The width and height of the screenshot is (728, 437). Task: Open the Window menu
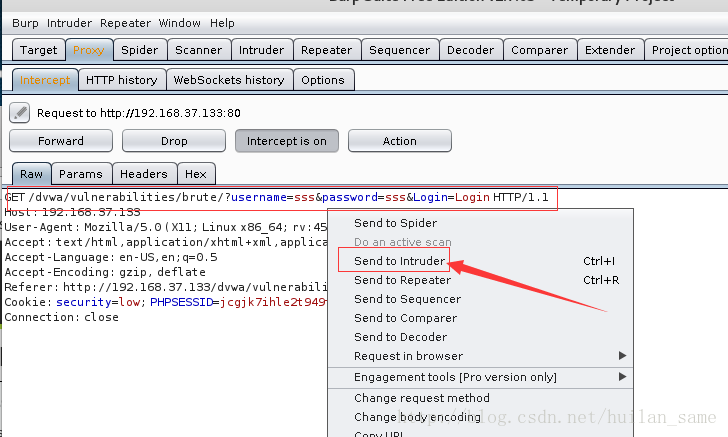pos(180,23)
